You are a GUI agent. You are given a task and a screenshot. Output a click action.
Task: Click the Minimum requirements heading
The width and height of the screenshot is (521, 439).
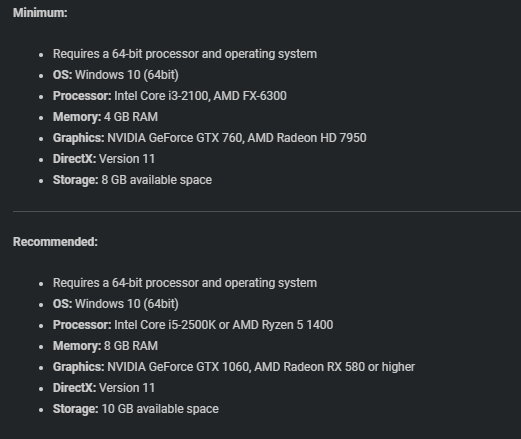(x=40, y=13)
